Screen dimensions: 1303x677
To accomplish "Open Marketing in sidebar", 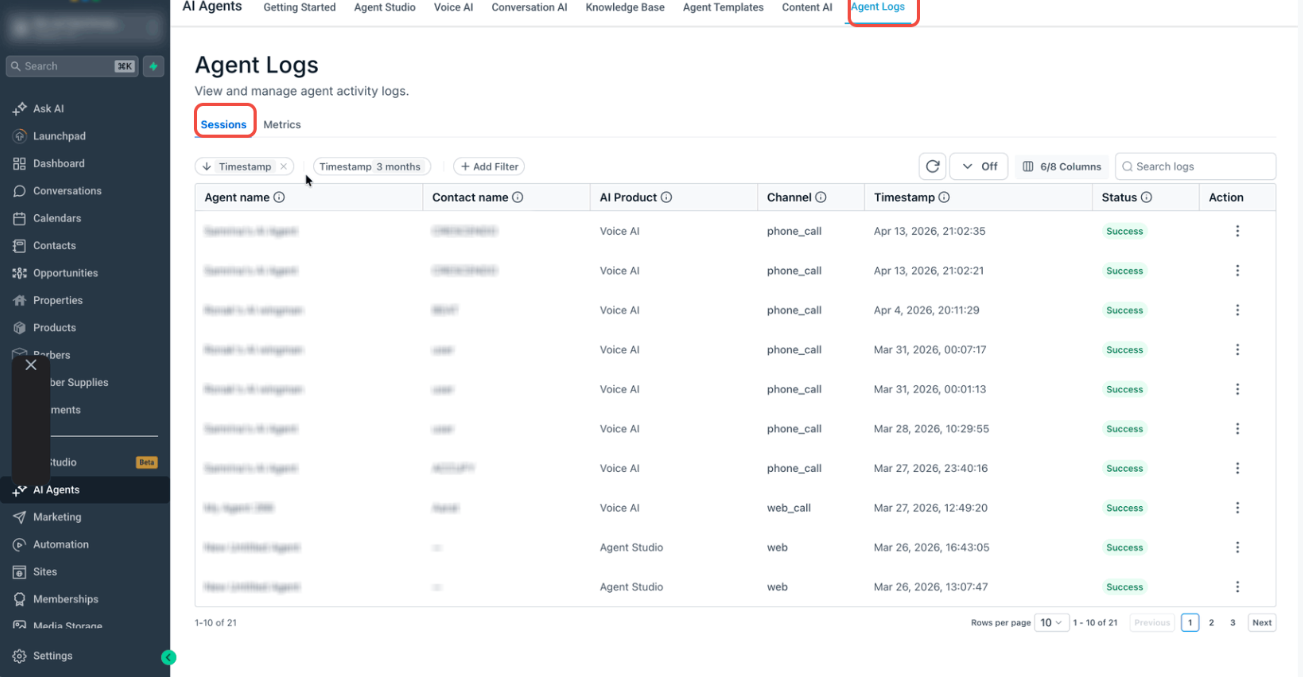I will (x=57, y=517).
